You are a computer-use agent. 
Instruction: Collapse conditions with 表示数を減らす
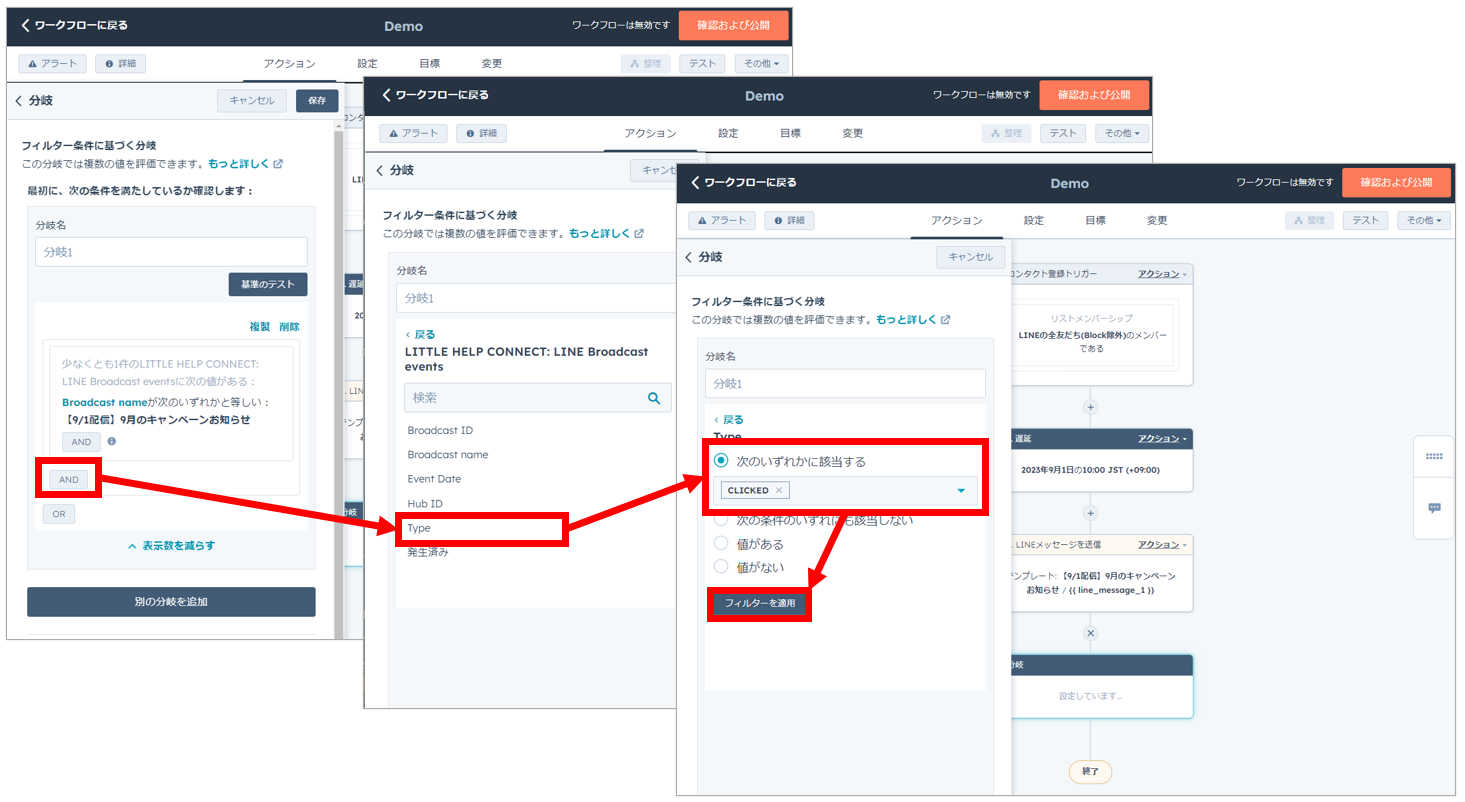[171, 546]
